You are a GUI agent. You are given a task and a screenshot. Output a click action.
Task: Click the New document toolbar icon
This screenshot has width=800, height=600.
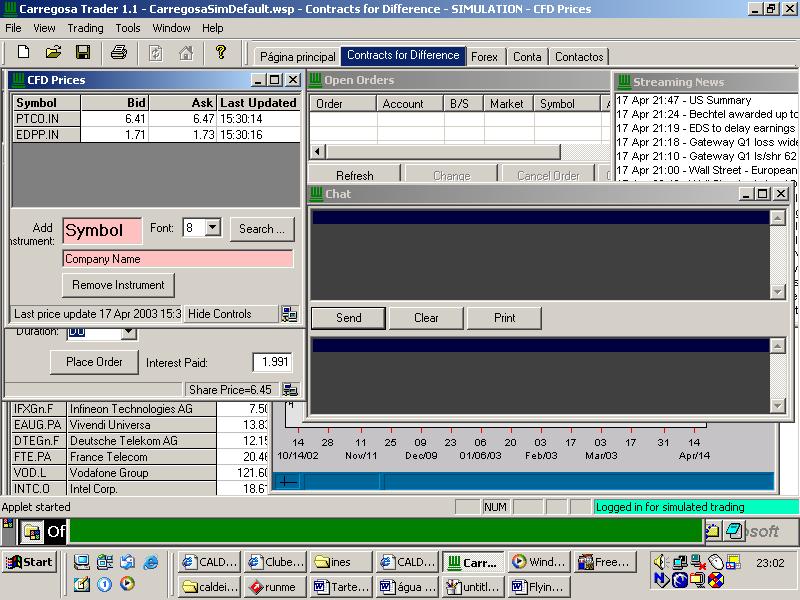[x=23, y=52]
